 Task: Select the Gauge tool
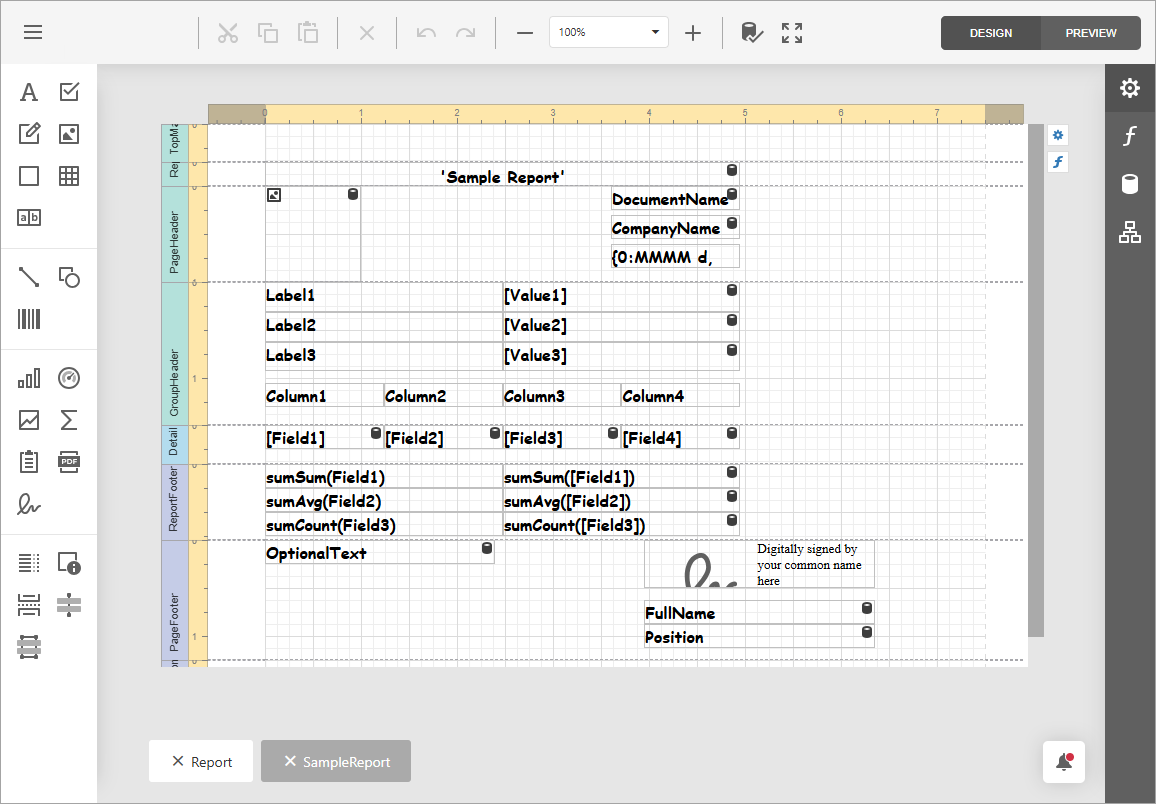tap(69, 378)
